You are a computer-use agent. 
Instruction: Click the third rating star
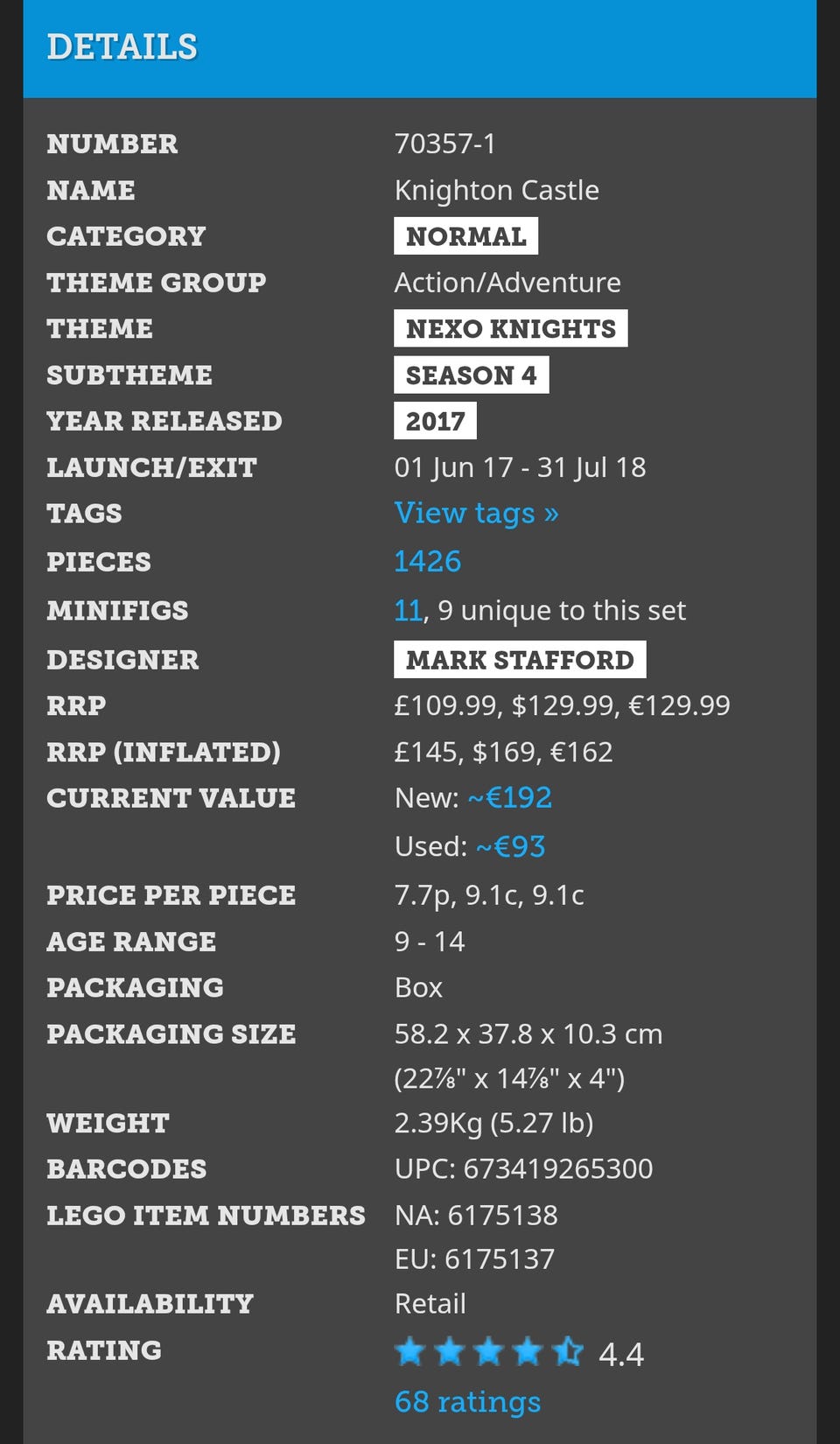click(x=488, y=1352)
